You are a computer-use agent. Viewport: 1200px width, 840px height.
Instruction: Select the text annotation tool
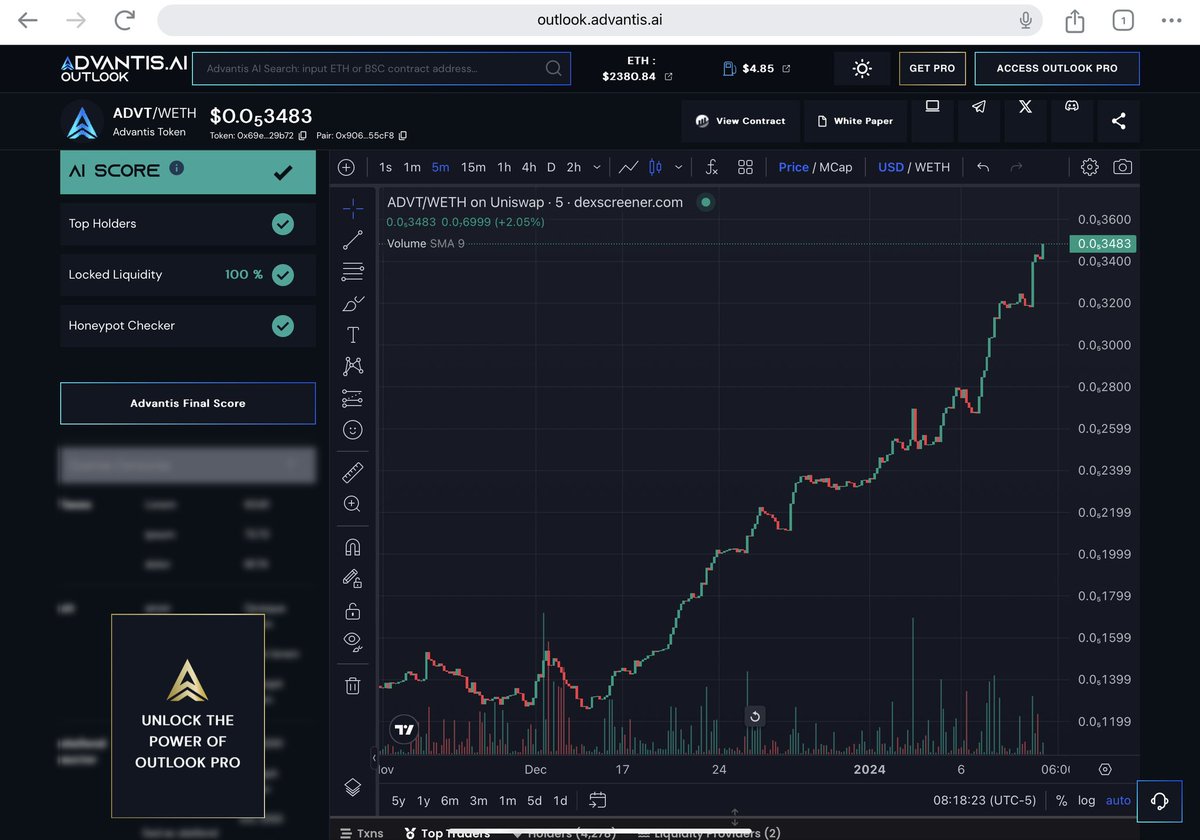tap(352, 335)
